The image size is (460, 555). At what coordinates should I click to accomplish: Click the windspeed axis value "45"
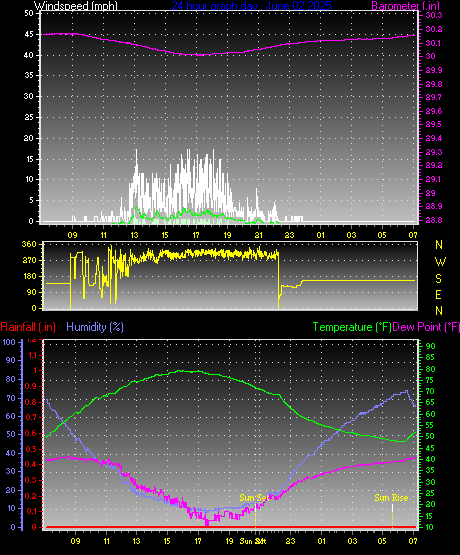coord(29,34)
